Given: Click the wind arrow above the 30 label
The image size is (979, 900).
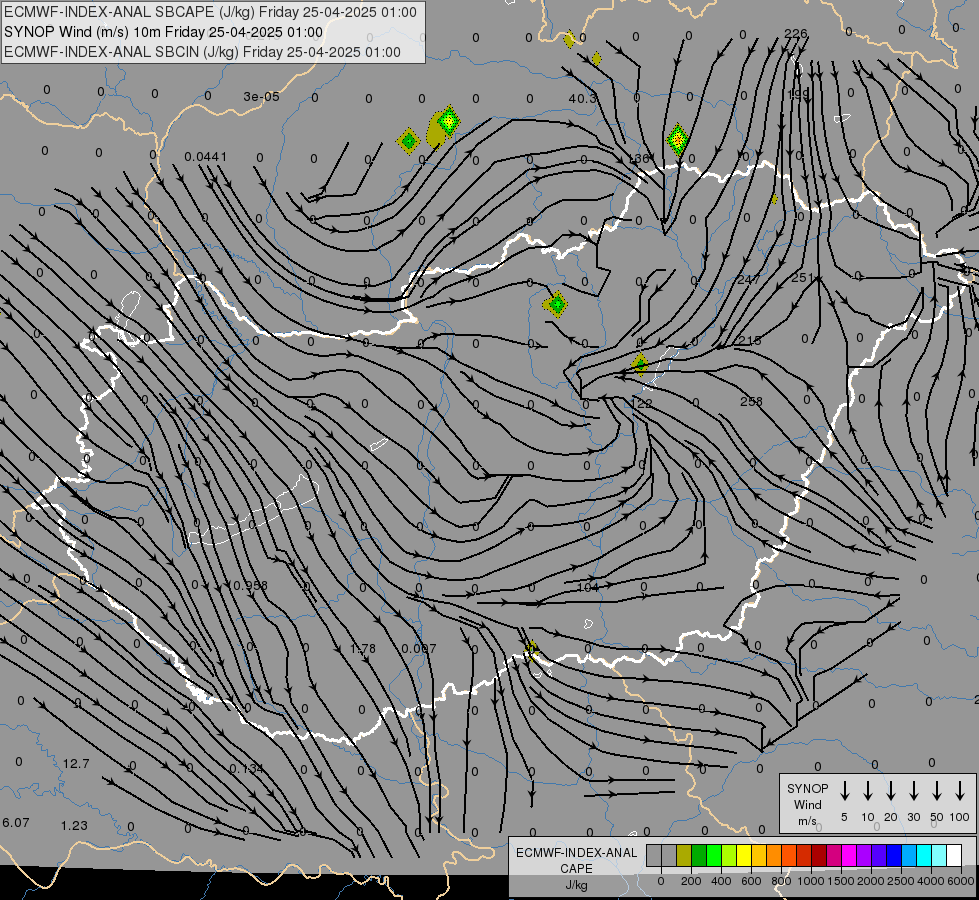Looking at the screenshot, I should click(913, 790).
